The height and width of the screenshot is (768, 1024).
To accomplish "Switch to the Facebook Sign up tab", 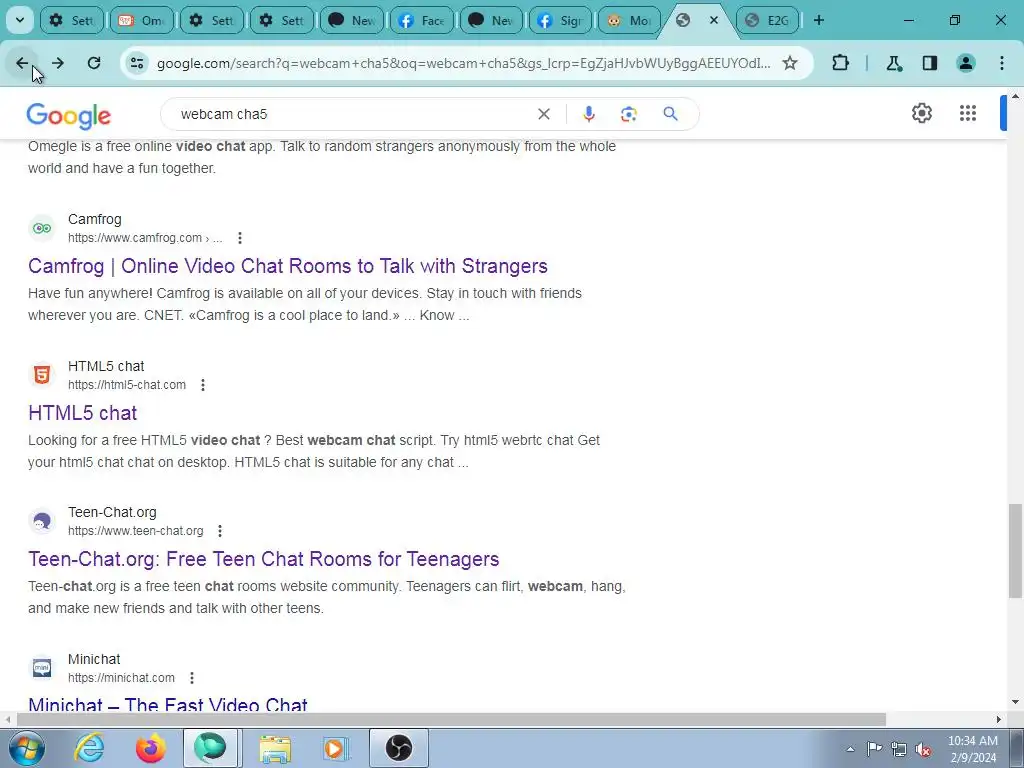I will [560, 20].
